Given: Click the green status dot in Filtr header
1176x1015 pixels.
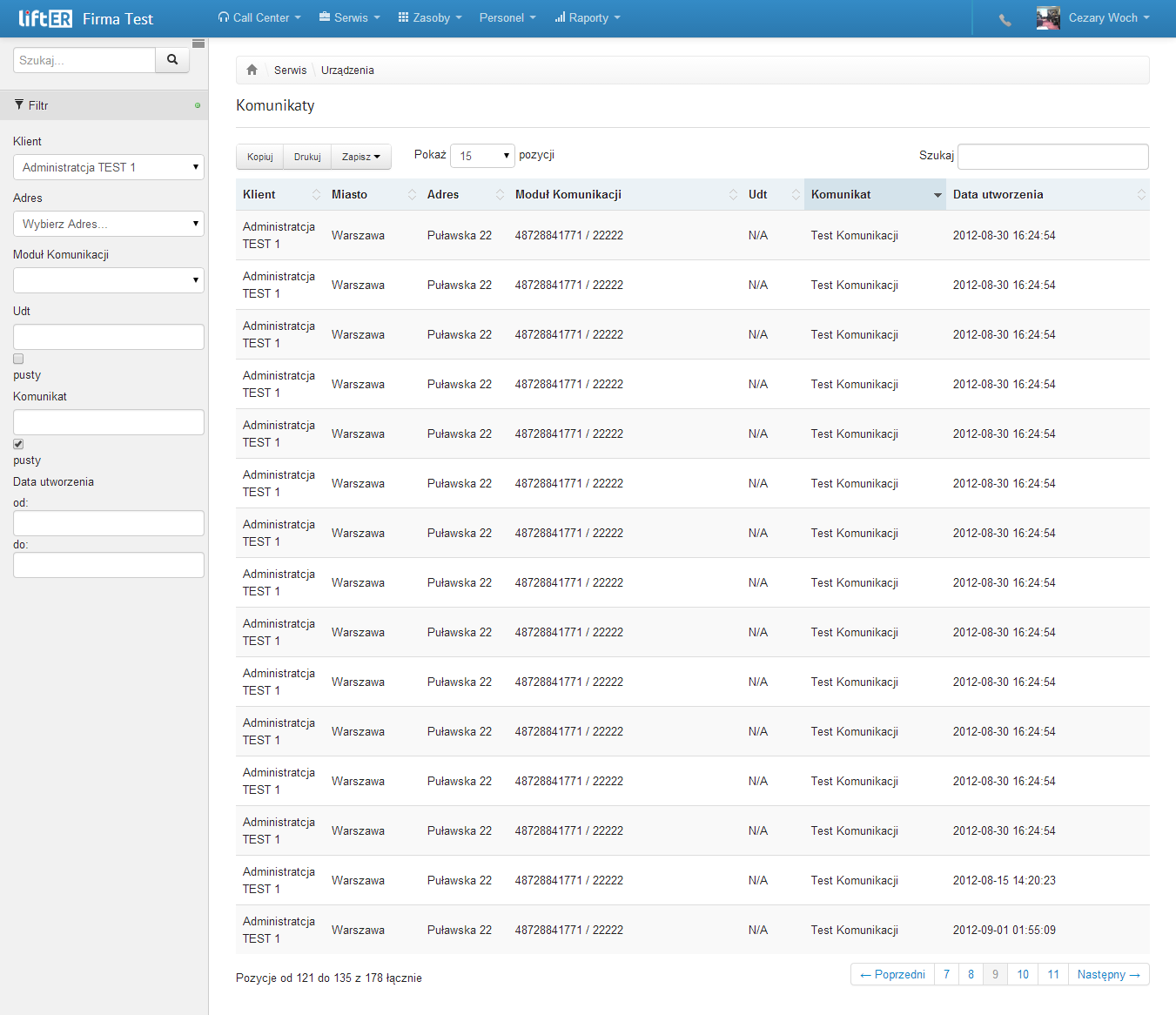Looking at the screenshot, I should (x=198, y=105).
